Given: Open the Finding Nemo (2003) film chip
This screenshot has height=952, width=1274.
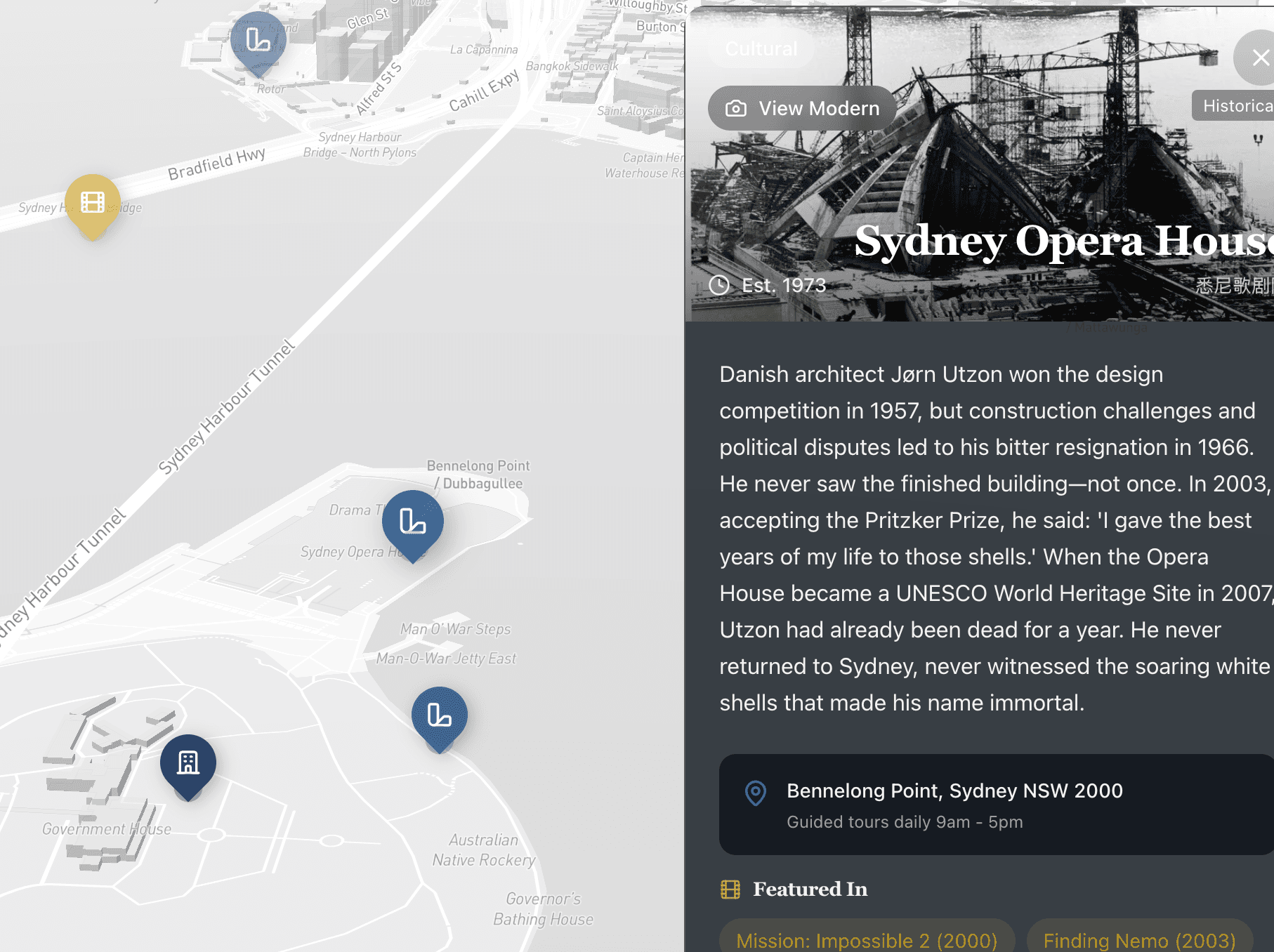Looking at the screenshot, I should click(1139, 939).
